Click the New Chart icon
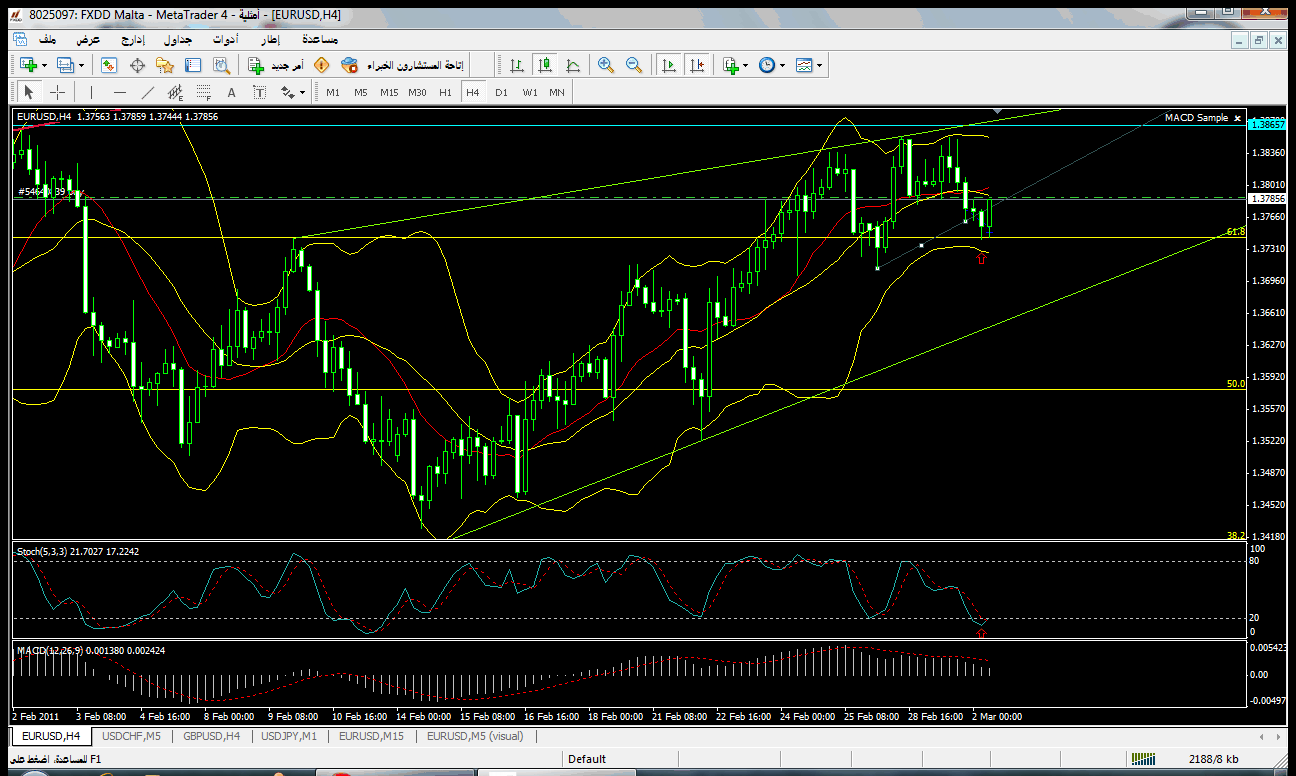1296x776 pixels. [28, 65]
